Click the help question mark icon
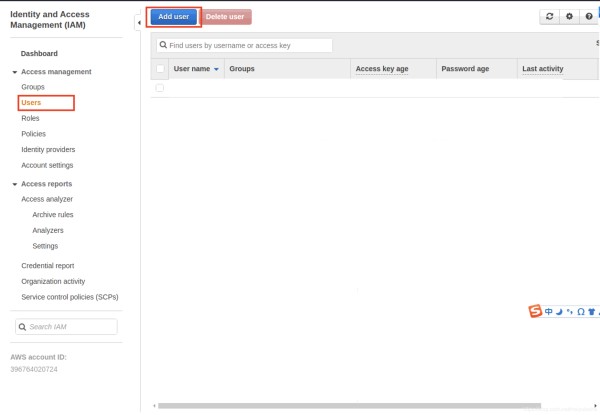 (x=589, y=16)
